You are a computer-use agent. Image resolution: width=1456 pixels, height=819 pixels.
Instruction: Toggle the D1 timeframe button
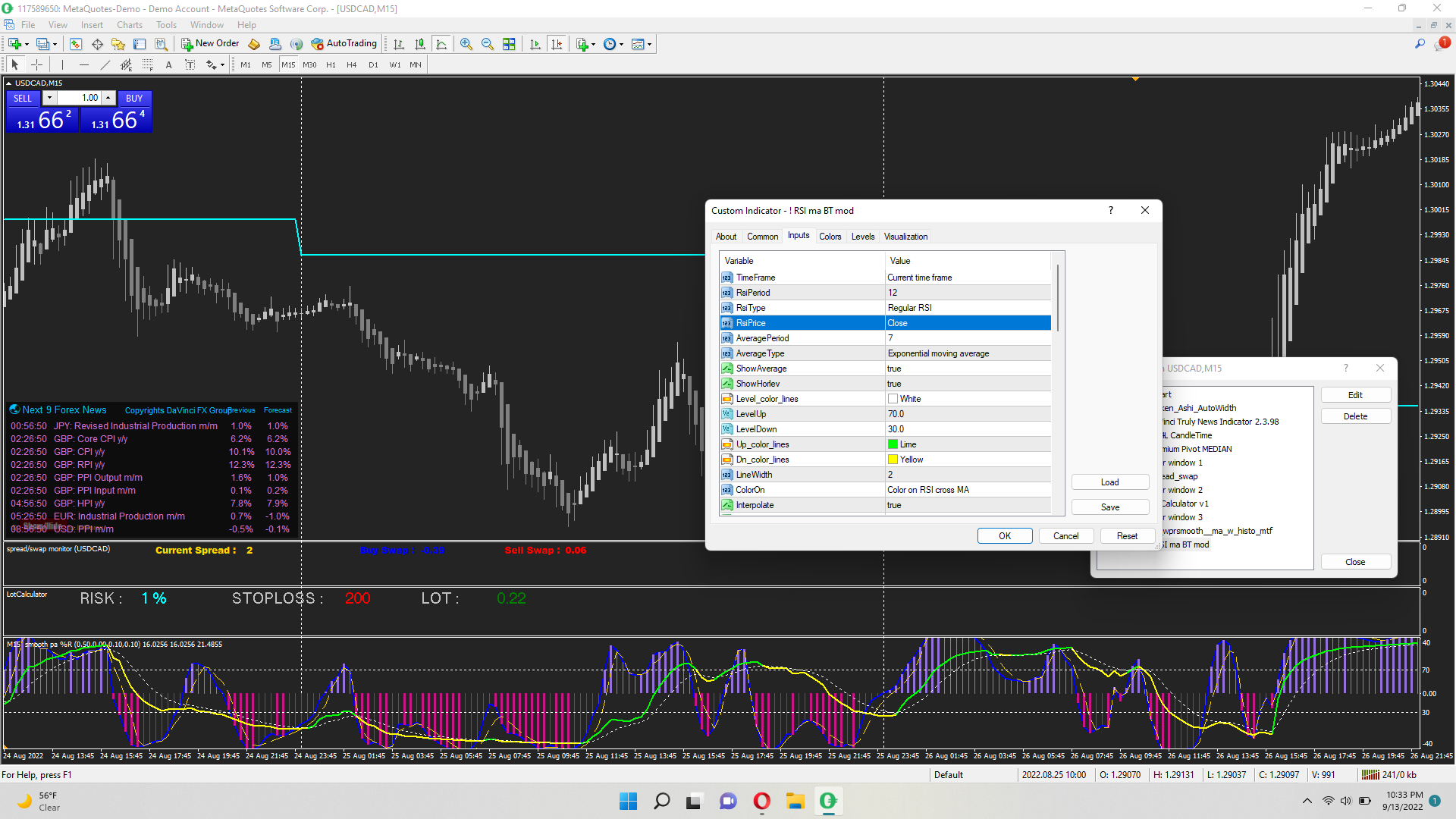[x=373, y=64]
